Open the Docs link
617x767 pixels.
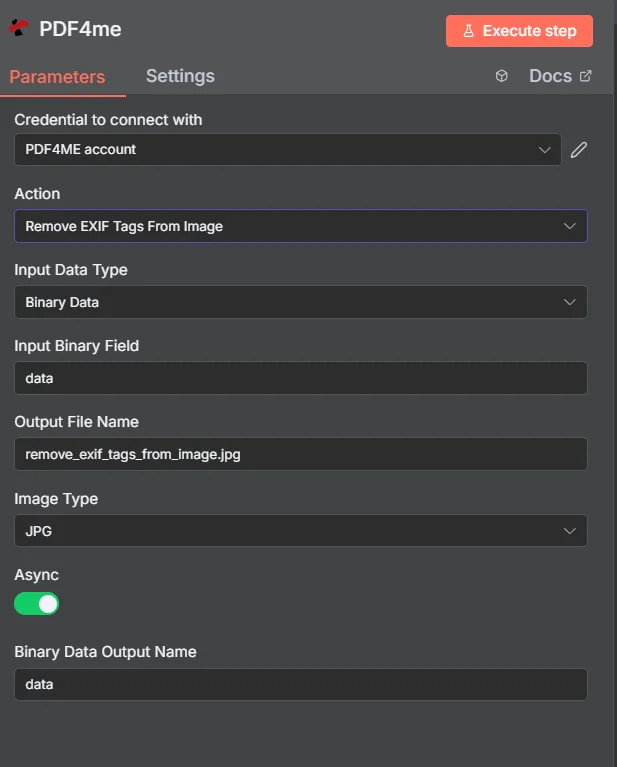tap(560, 76)
